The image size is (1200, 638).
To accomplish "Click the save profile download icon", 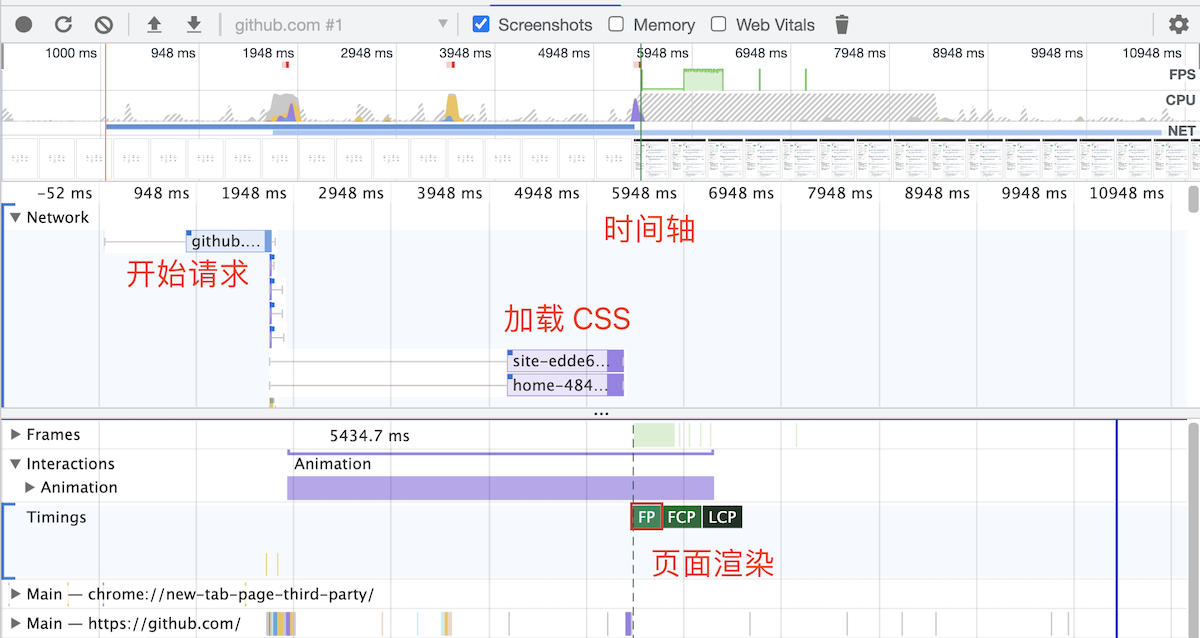I will coord(194,25).
